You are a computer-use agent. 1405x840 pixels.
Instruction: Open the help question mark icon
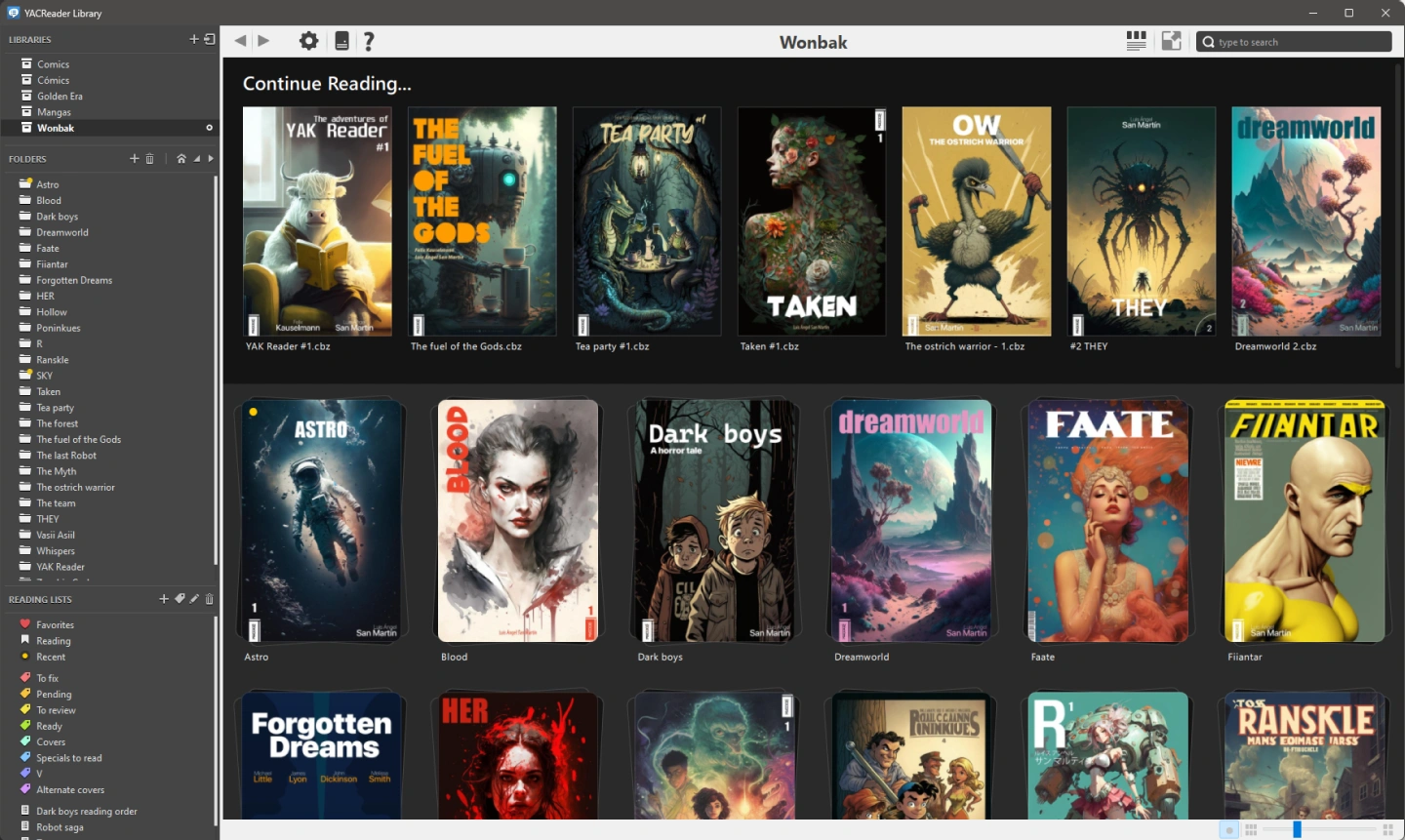(369, 41)
